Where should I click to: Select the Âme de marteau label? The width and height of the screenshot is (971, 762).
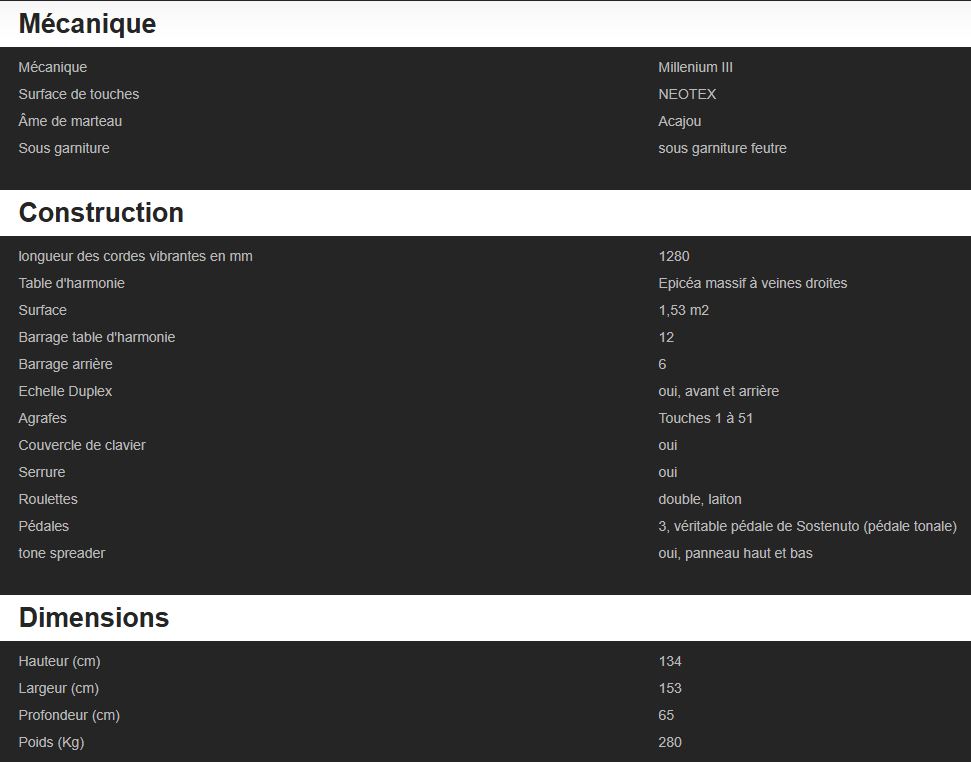pos(70,121)
